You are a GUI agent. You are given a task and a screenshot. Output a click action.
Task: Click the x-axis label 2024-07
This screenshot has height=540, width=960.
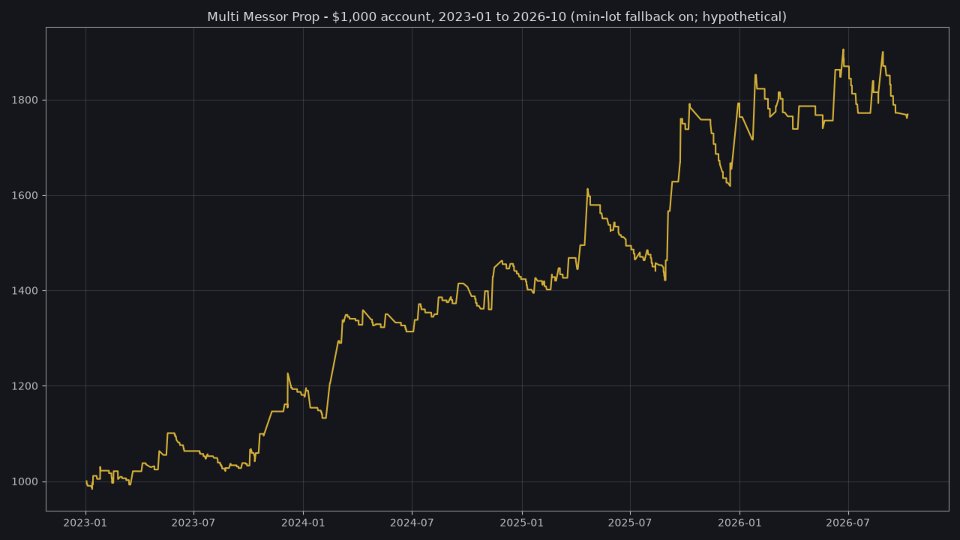pyautogui.click(x=412, y=523)
